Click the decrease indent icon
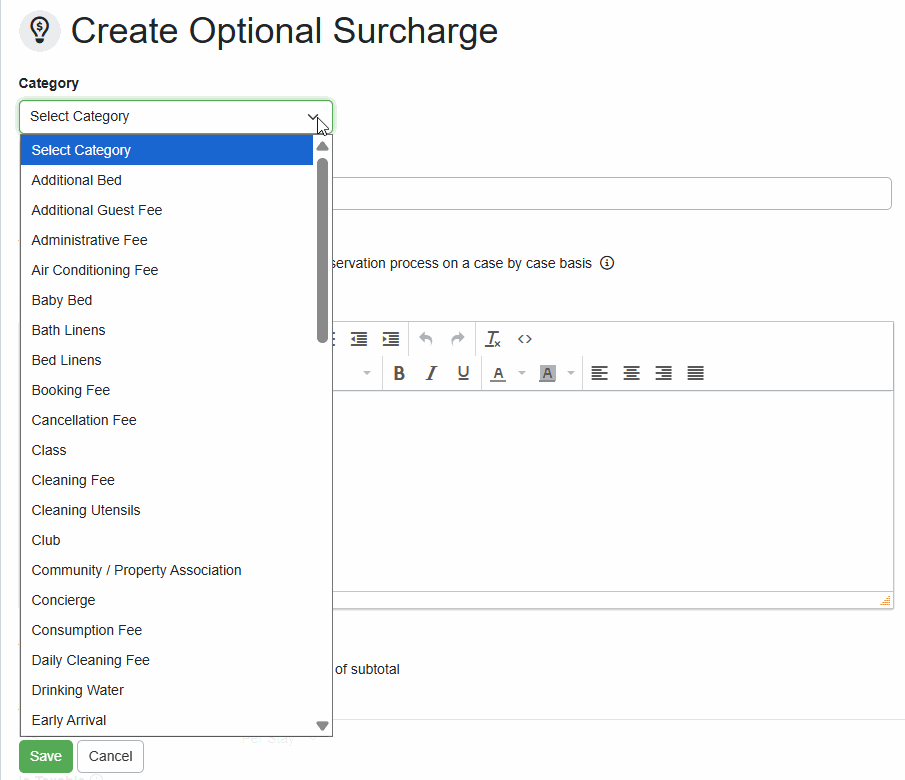Viewport: 905px width, 780px height. [x=359, y=339]
